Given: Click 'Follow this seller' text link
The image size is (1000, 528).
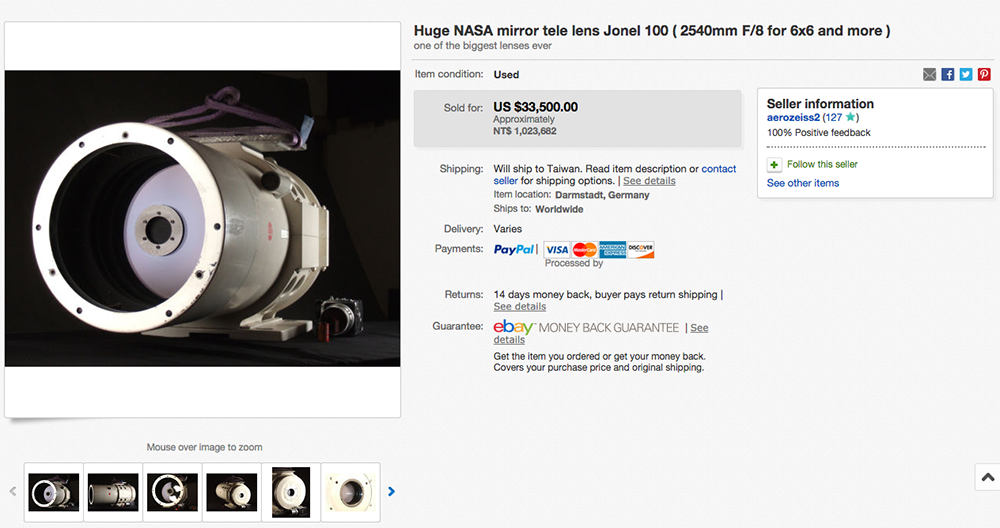Looking at the screenshot, I should point(822,165).
